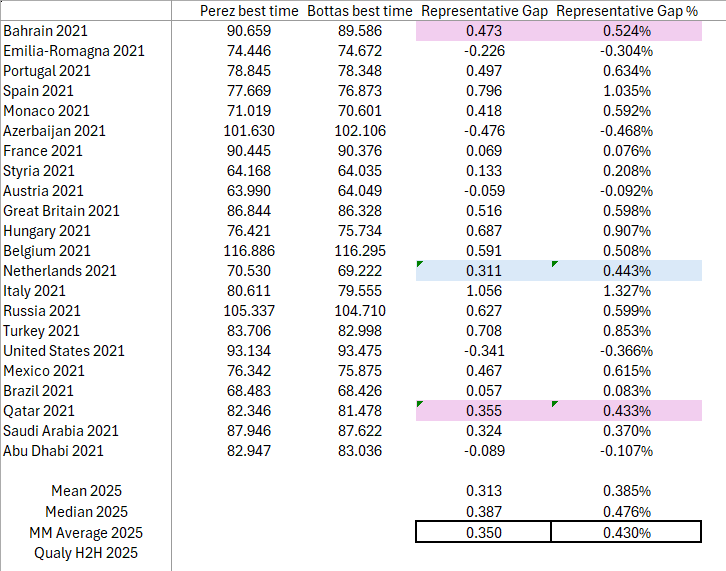The width and height of the screenshot is (726, 571).
Task: Select the 'Portugal 2021' row label
Action: (x=47, y=71)
